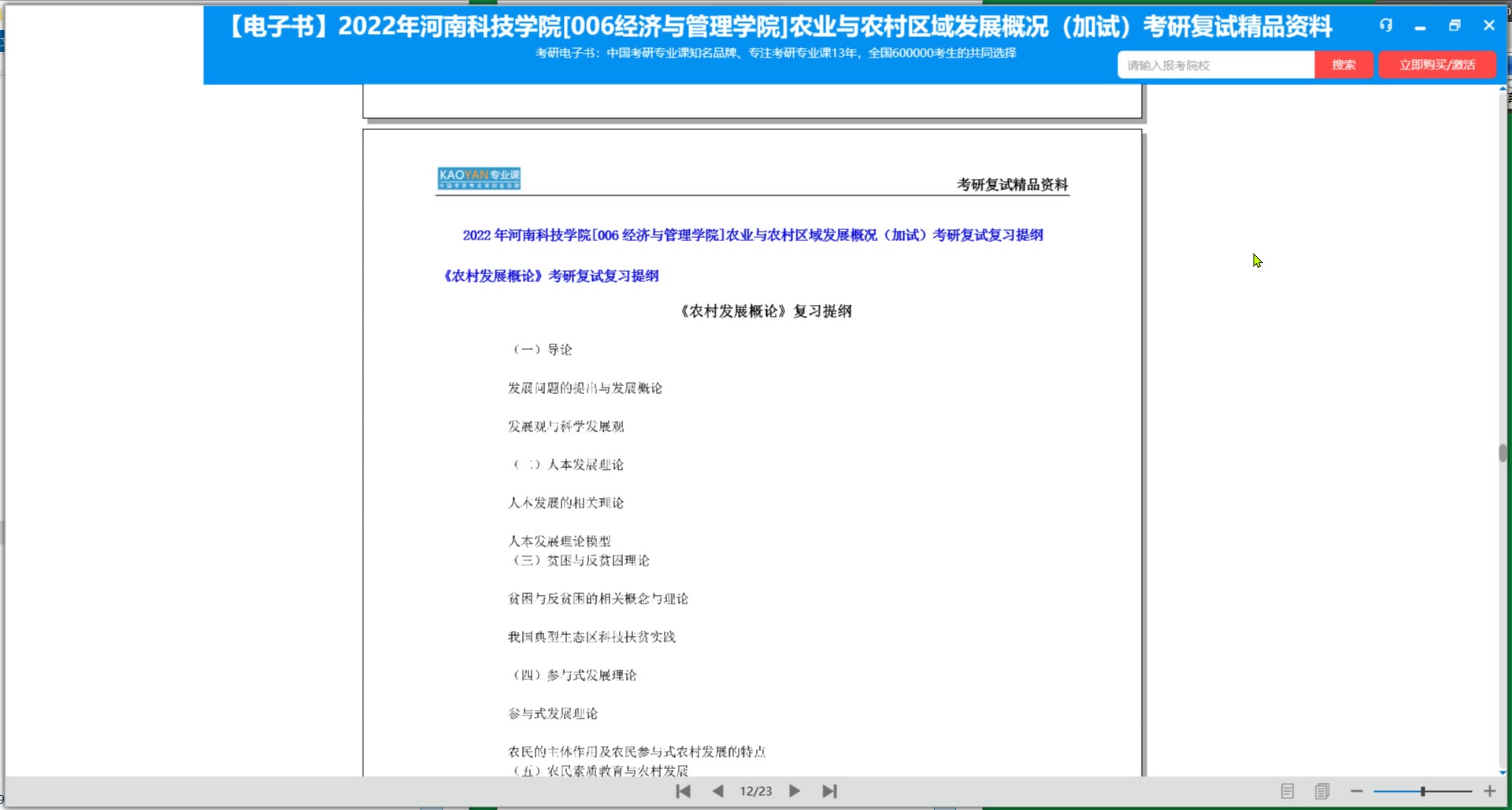
Task: Click the 立即购买/激活 button
Action: 1437,65
